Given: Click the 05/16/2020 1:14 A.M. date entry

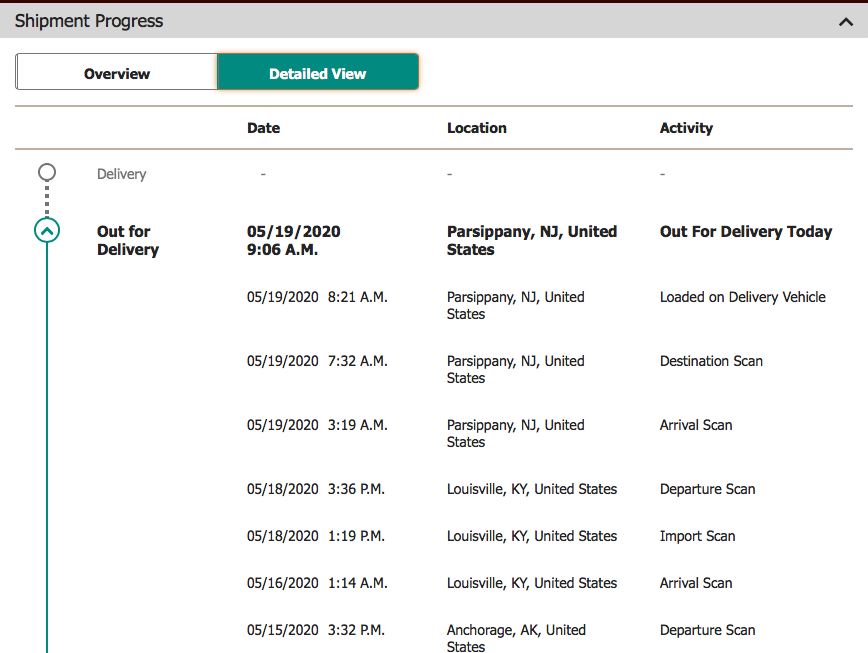Looking at the screenshot, I should [x=316, y=583].
